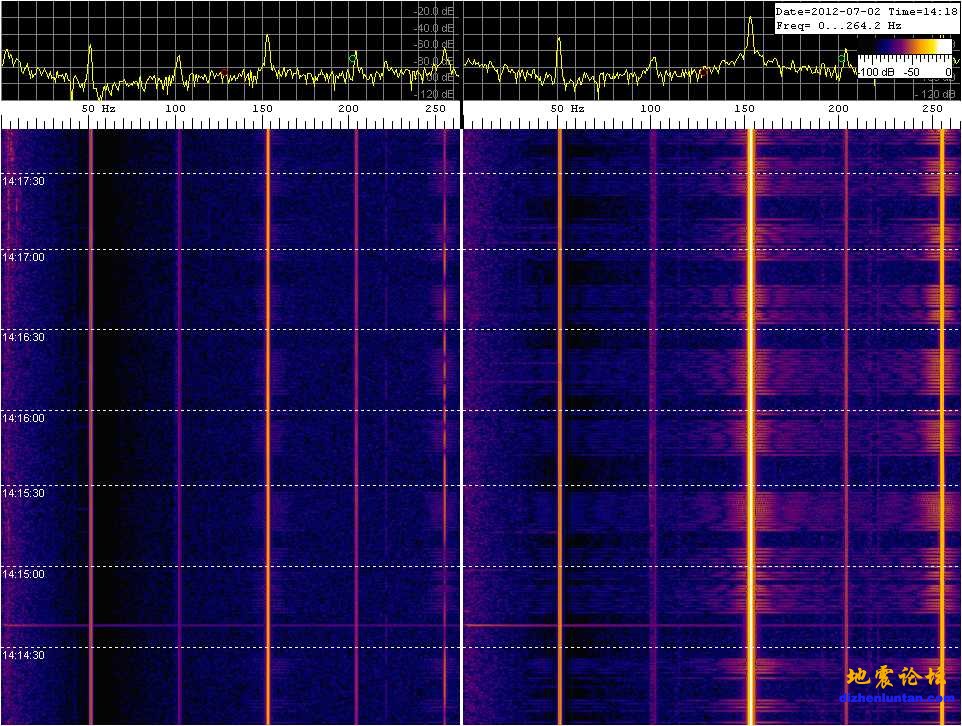Screen dimensions: 962x726
Task: Click the 200 label on right frequency axis
Action: [x=838, y=109]
